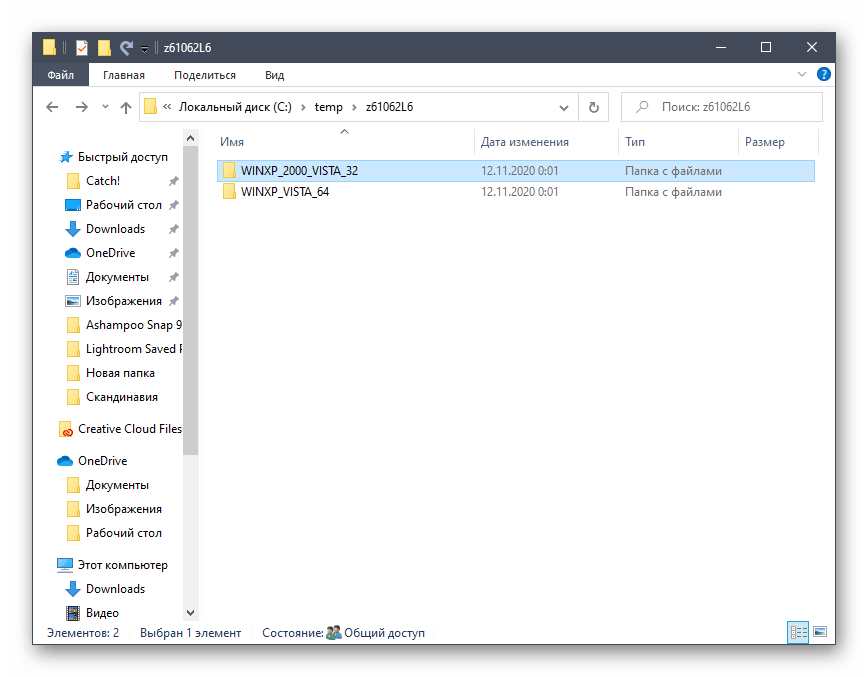Expand the chevron after Локальный диск (C:)
Image resolution: width=868 pixels, height=677 pixels.
point(303,107)
